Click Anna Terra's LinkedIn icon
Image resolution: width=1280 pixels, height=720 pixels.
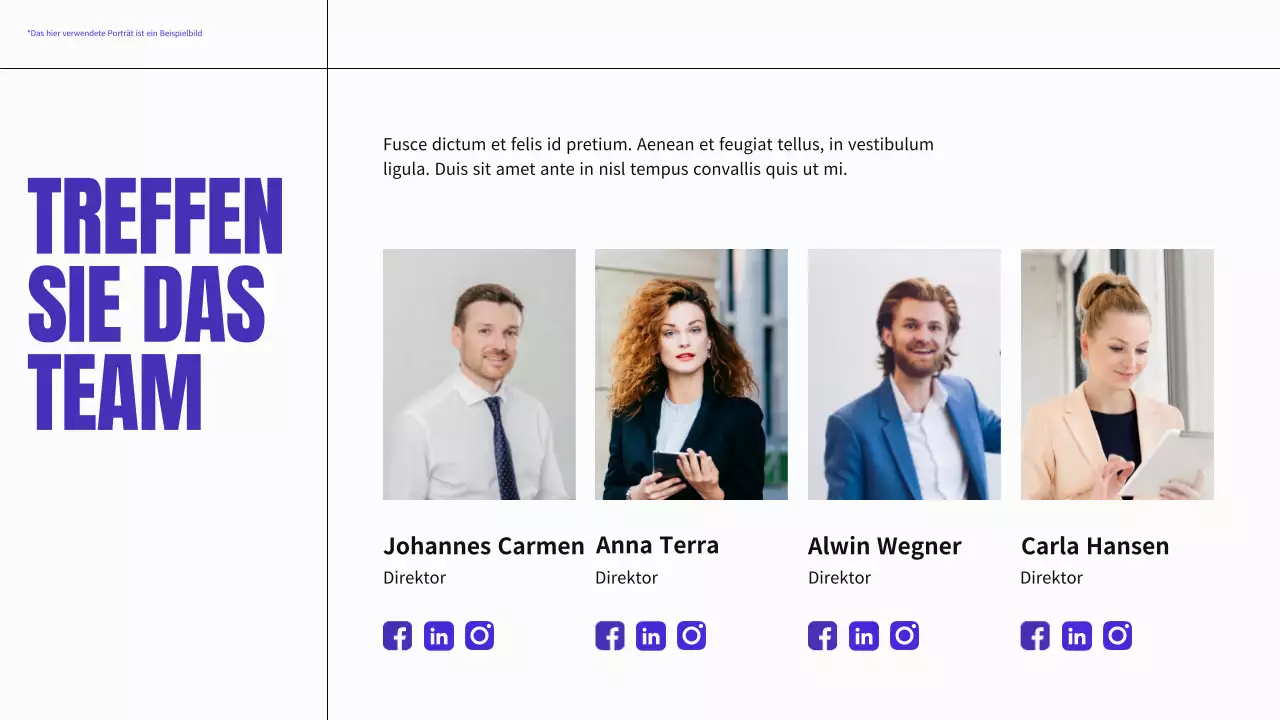pyautogui.click(x=651, y=636)
